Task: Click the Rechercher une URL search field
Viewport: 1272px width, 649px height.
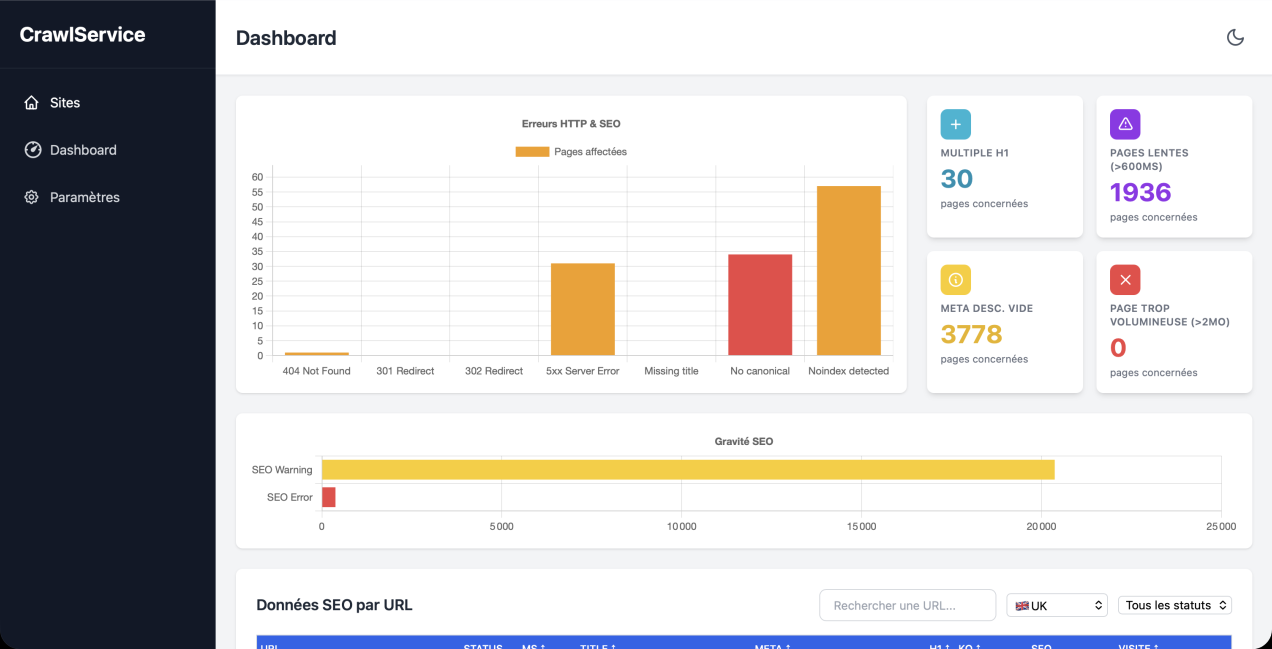Action: [907, 605]
